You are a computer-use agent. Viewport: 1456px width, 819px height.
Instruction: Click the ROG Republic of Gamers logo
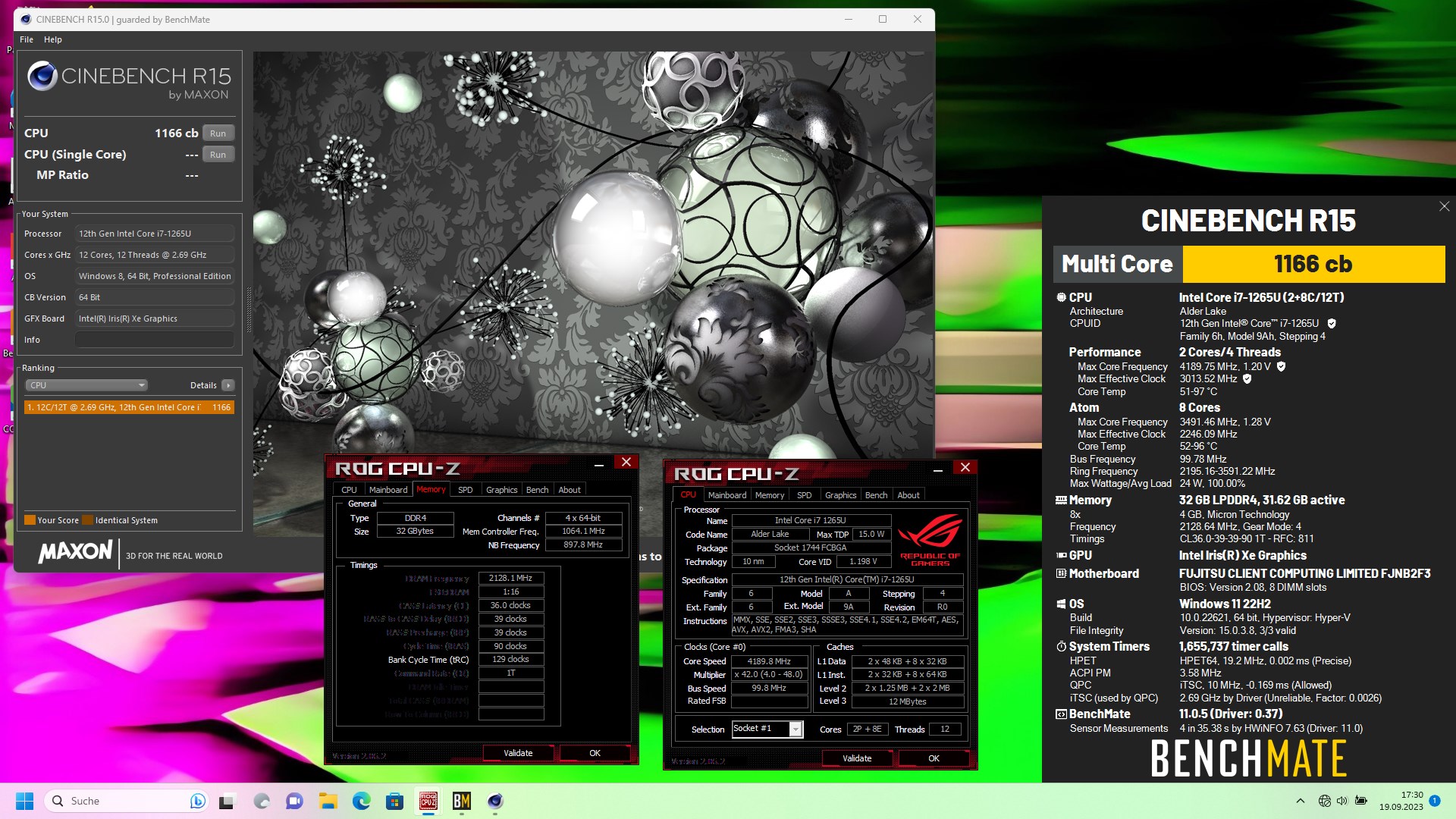(930, 539)
